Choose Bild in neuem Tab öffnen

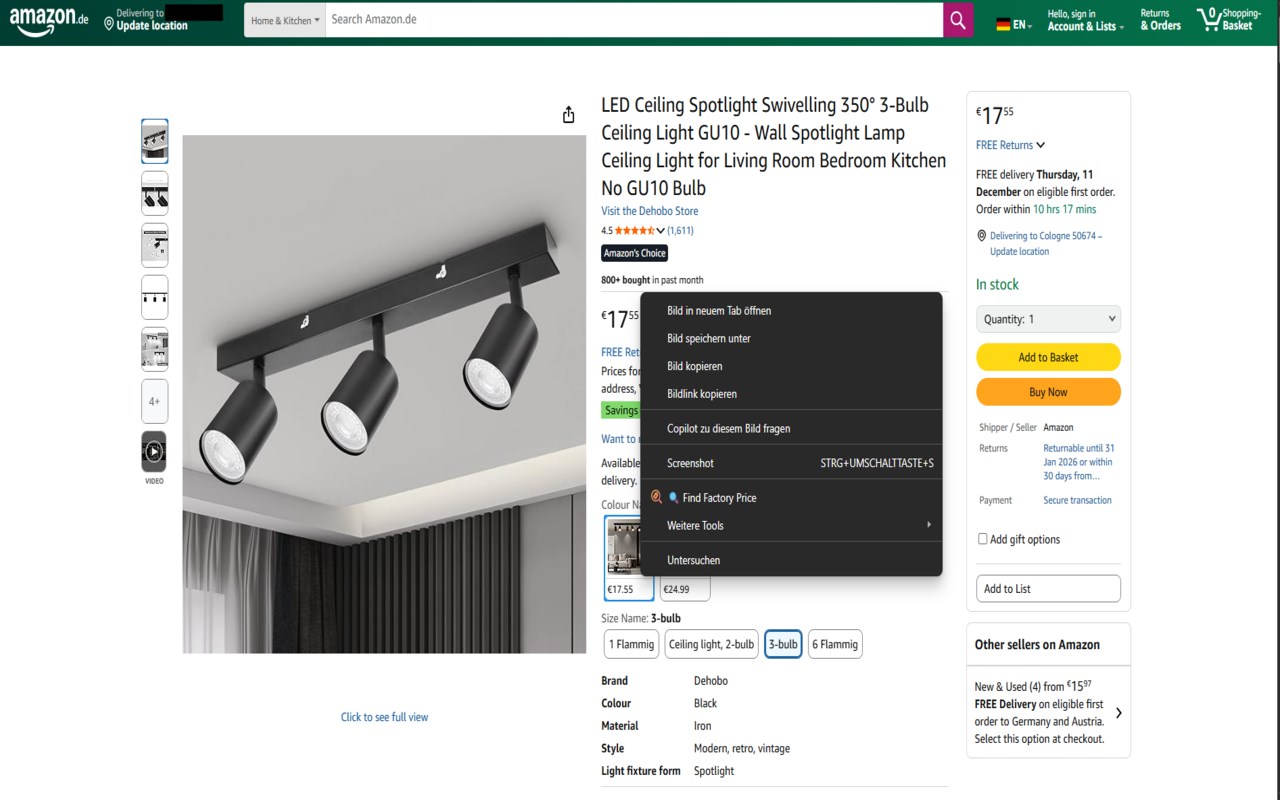791,310
